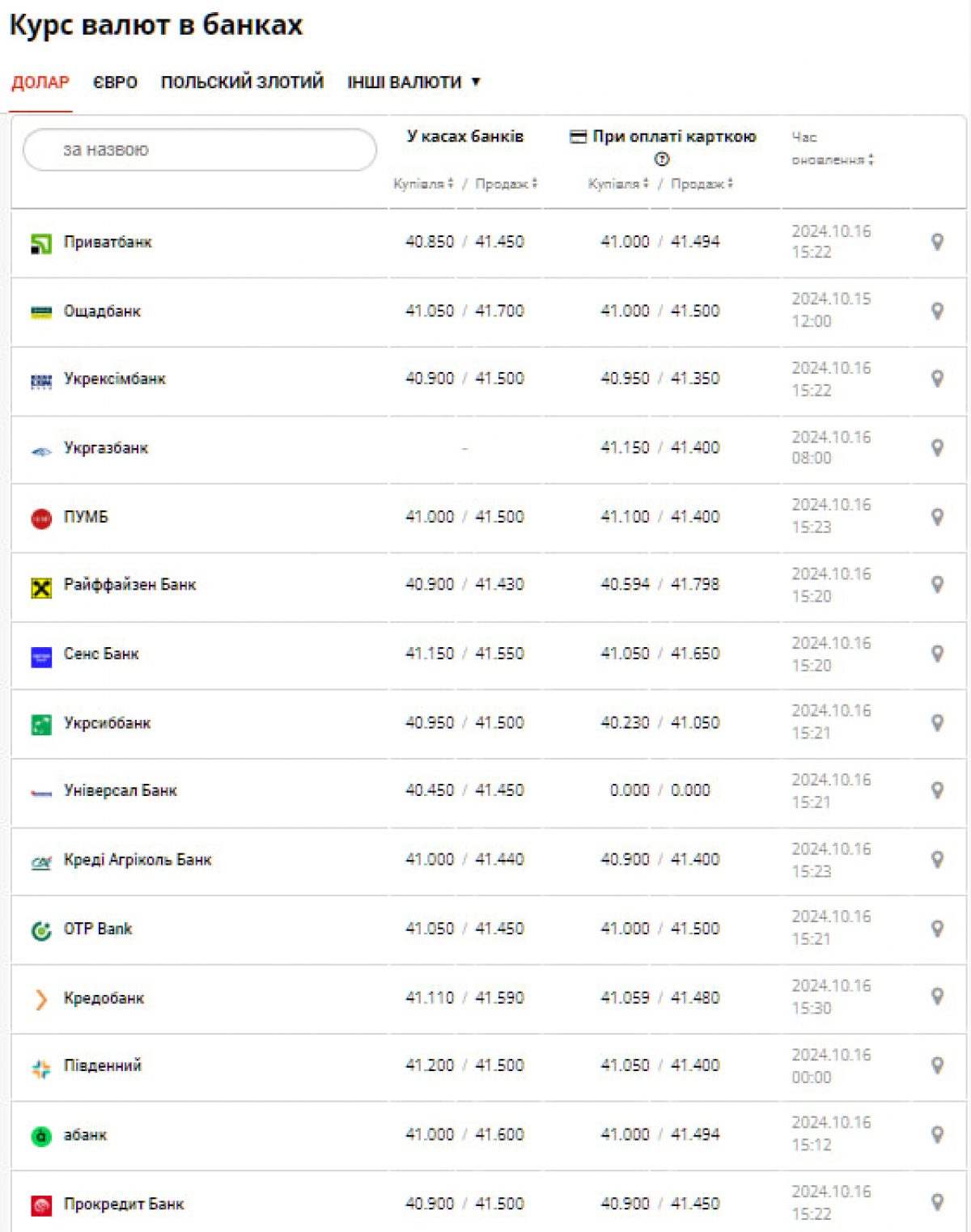Click the search by name input field

[200, 150]
